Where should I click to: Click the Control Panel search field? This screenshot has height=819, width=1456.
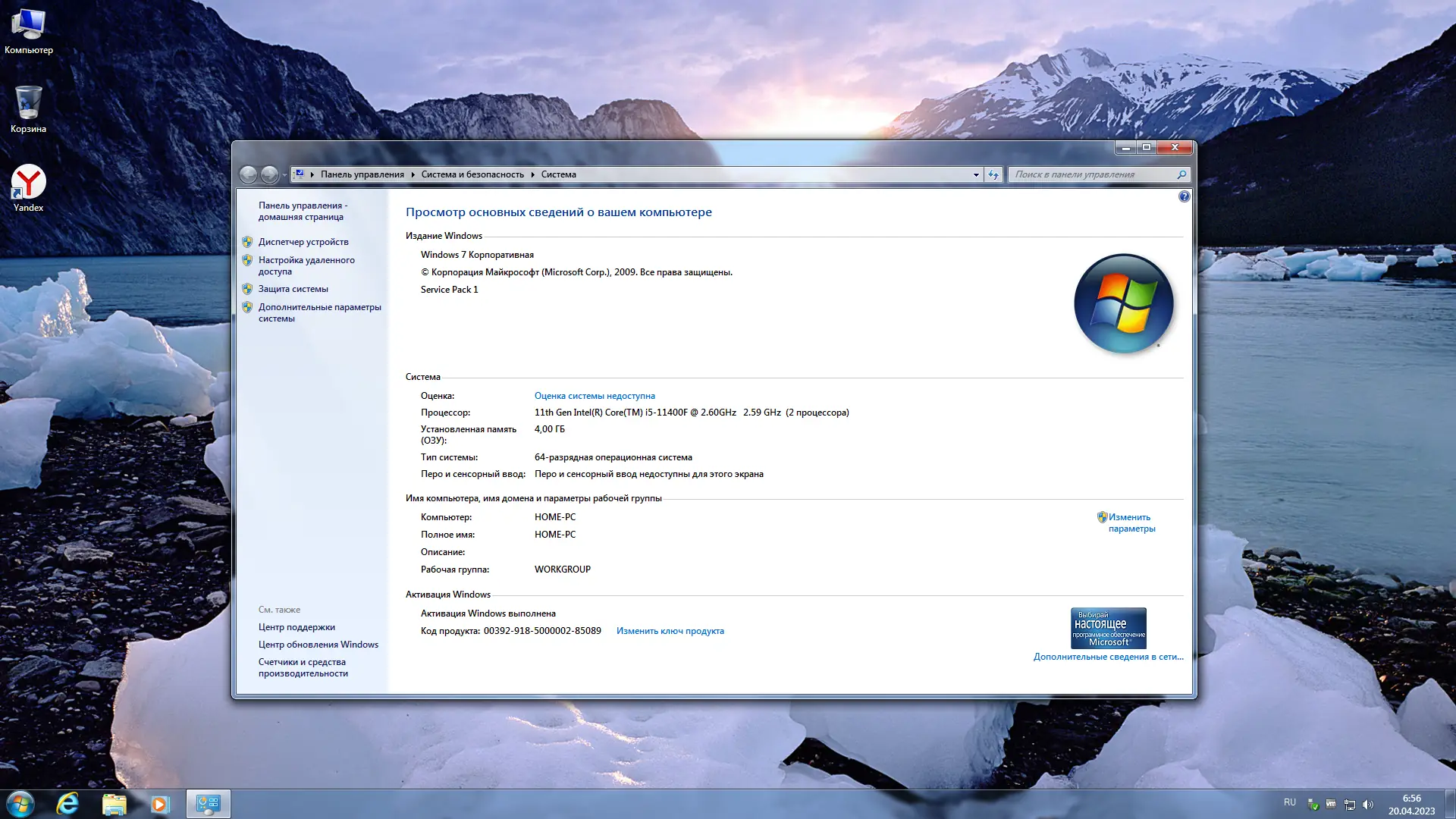pyautogui.click(x=1092, y=174)
